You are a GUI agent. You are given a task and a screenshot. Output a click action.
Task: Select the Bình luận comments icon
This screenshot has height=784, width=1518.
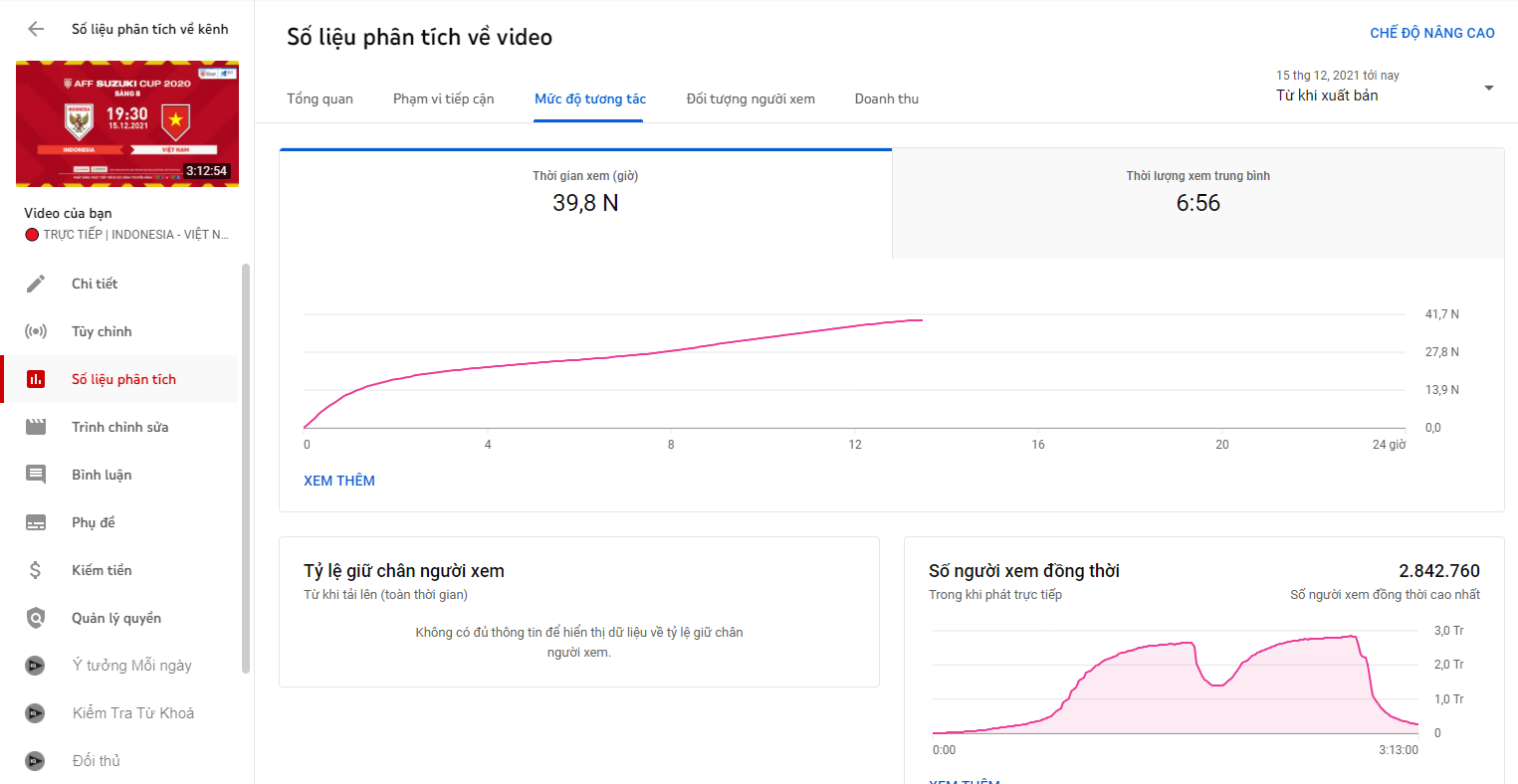coord(37,474)
